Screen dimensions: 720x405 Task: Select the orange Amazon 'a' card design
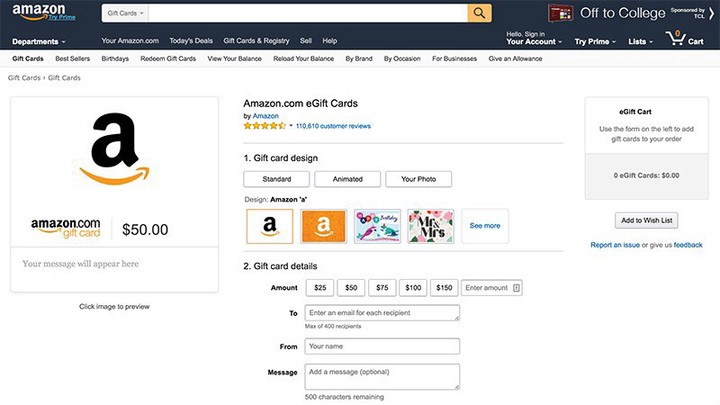coord(323,226)
